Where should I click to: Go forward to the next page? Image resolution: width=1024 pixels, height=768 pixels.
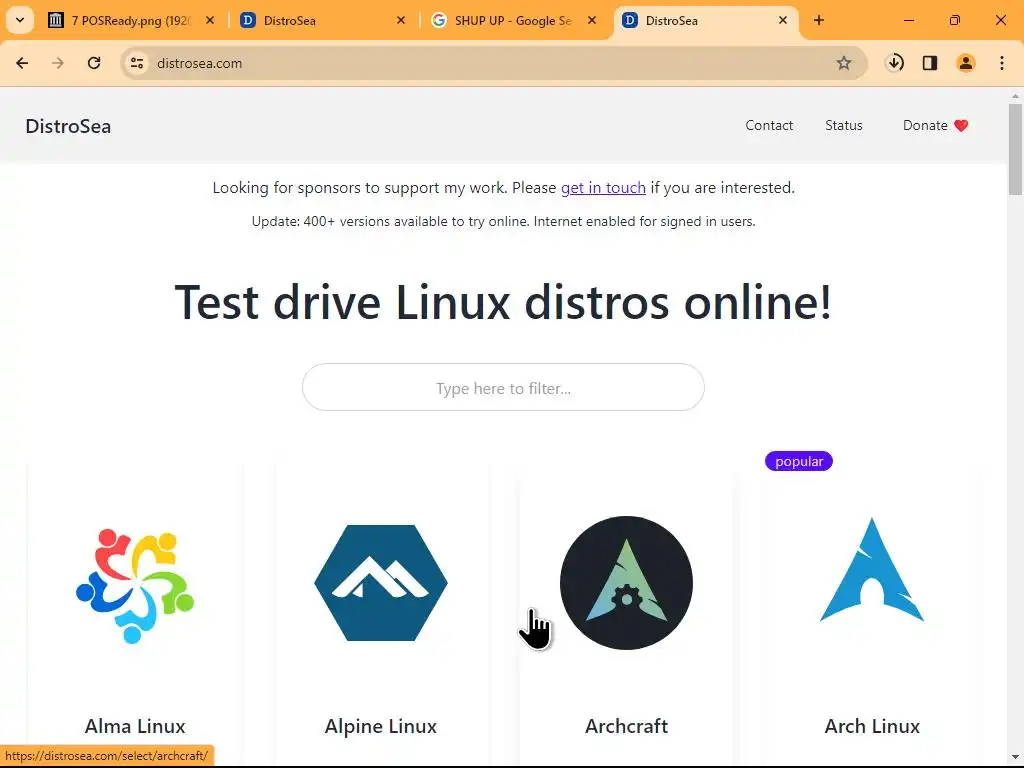click(x=57, y=63)
